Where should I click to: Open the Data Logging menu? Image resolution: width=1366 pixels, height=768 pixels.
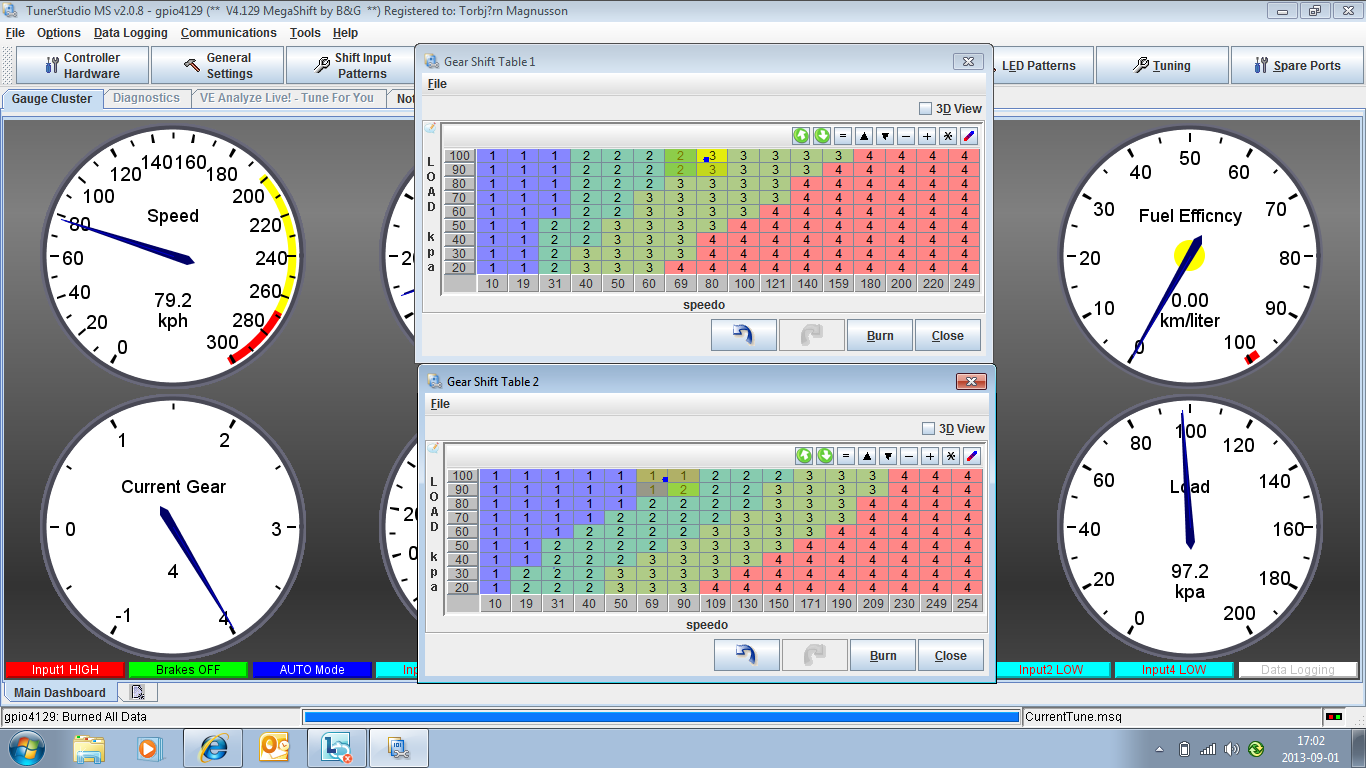(x=131, y=33)
